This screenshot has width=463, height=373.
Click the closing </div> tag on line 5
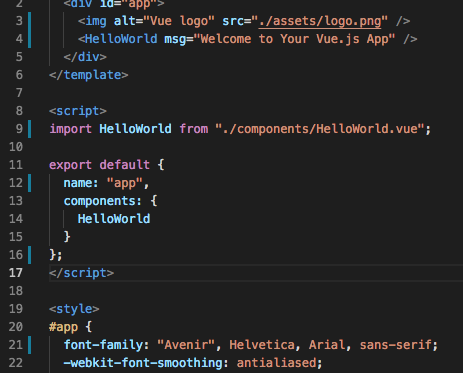coord(85,57)
